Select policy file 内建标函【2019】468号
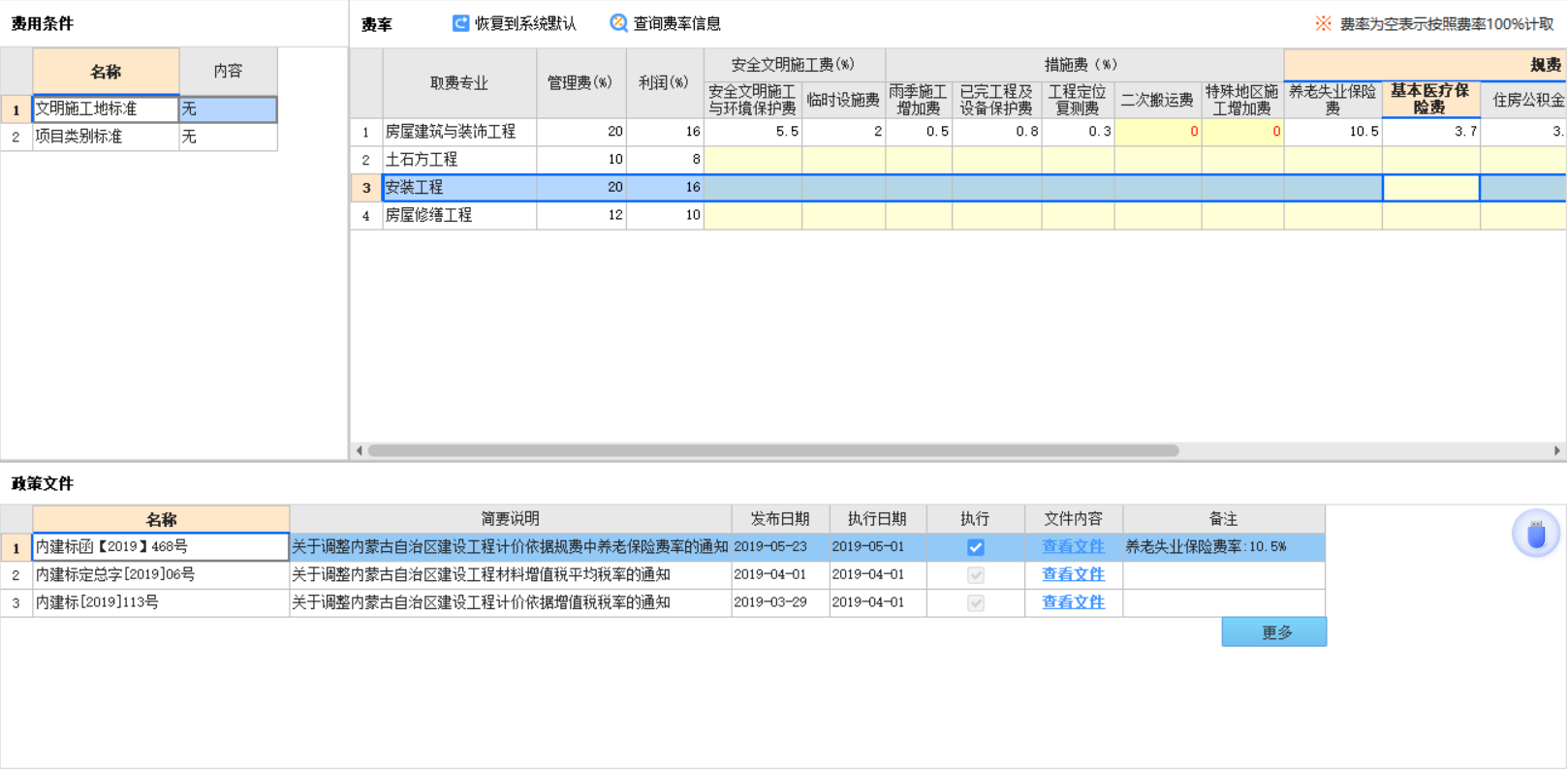This screenshot has width=1568, height=769. click(161, 547)
